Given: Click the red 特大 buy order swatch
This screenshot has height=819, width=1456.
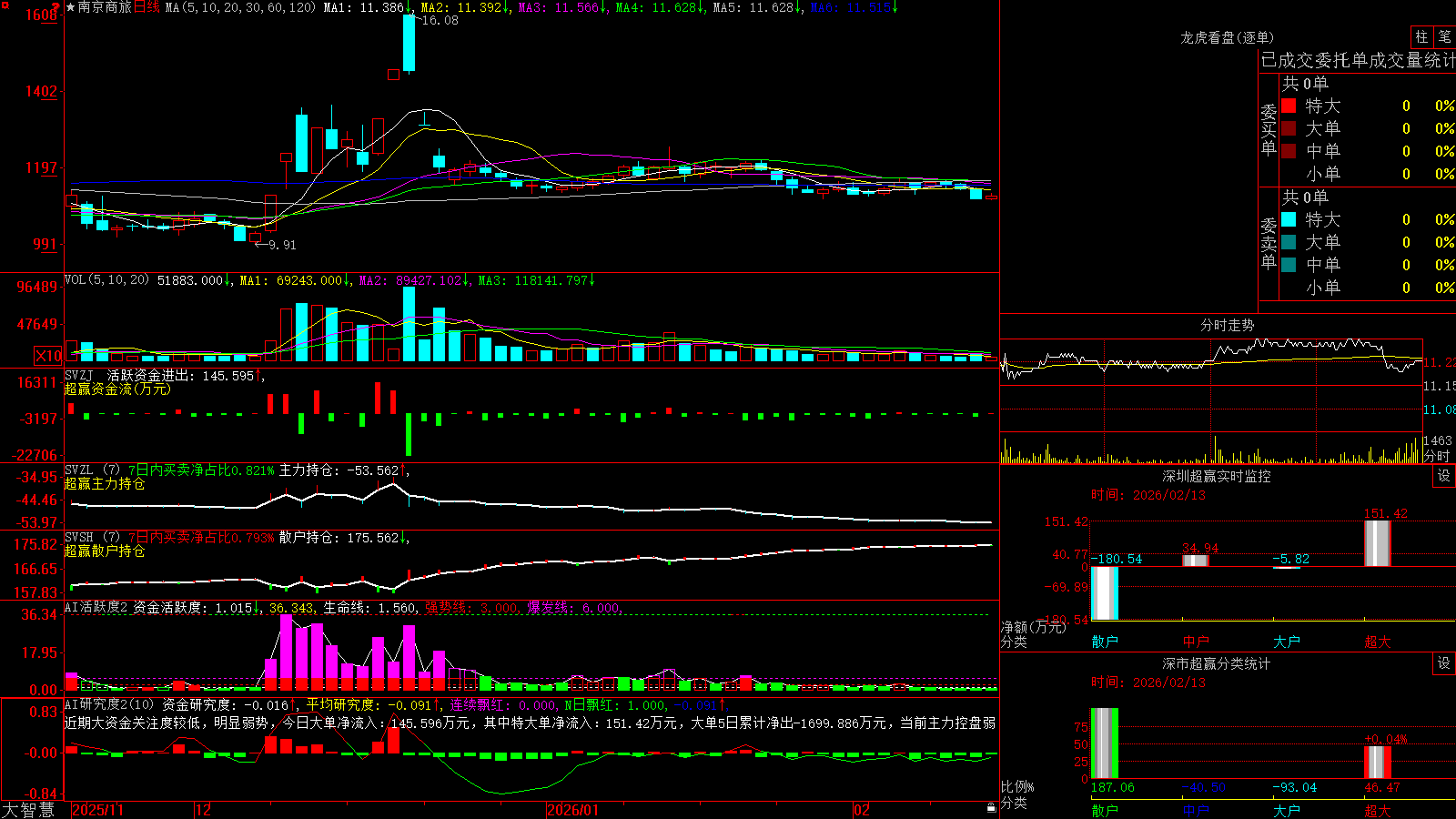Looking at the screenshot, I should (x=1289, y=106).
